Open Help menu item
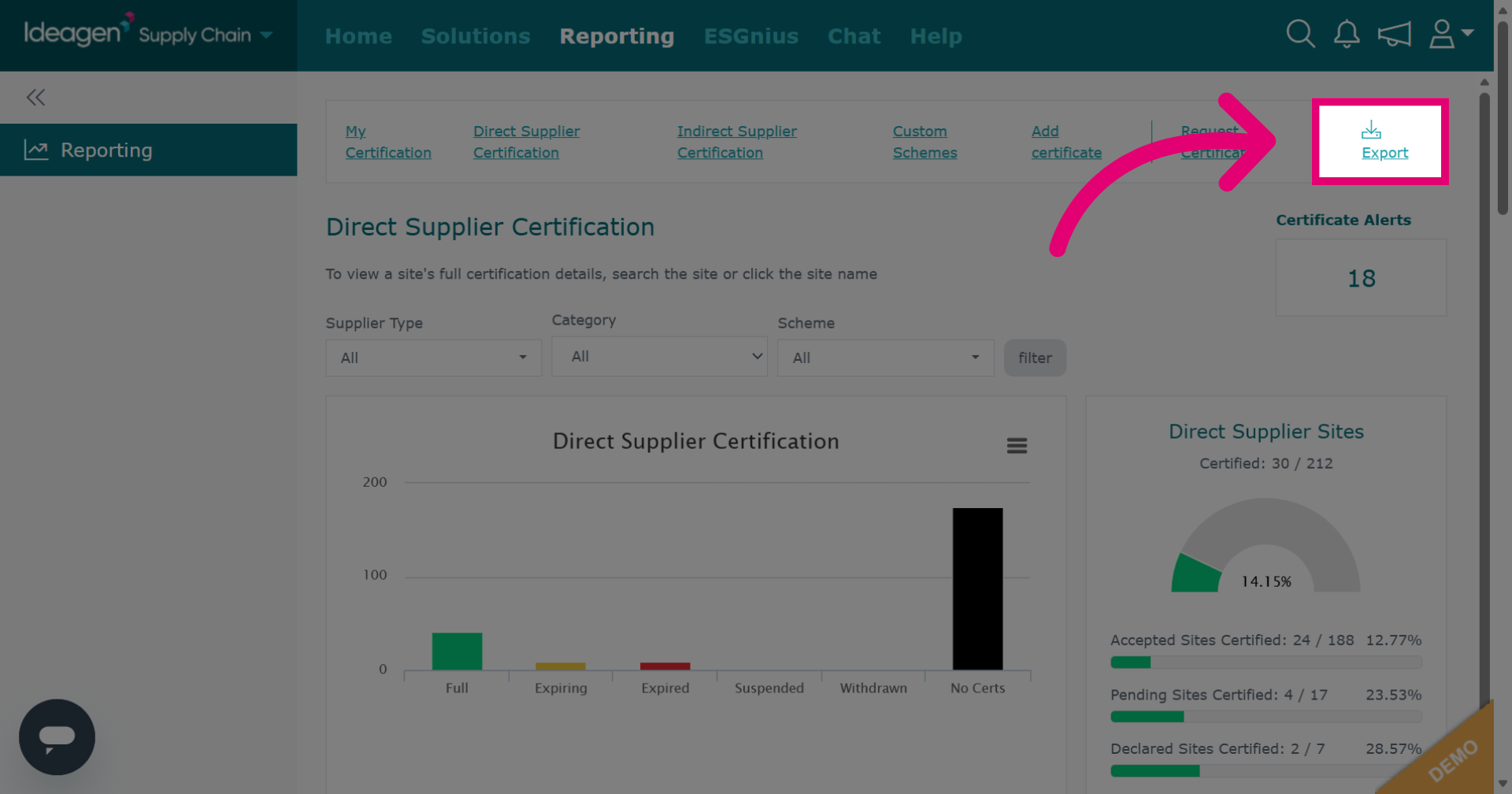The height and width of the screenshot is (794, 1512). 936,36
